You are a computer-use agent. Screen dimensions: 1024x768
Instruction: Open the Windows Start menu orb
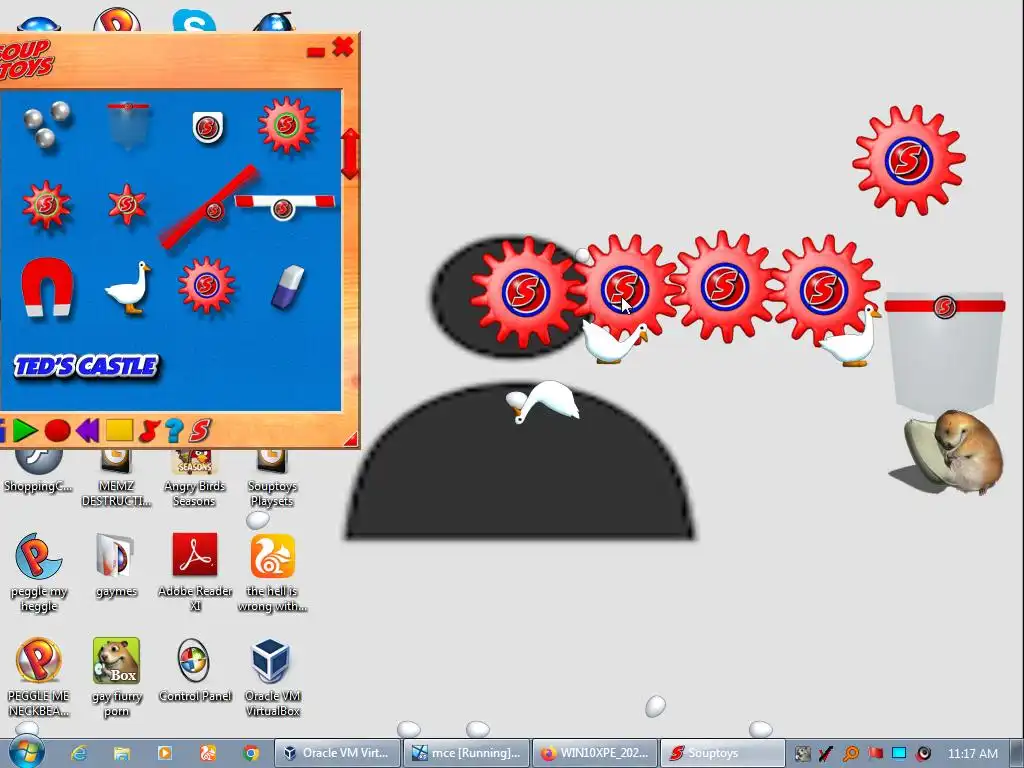click(x=25, y=752)
